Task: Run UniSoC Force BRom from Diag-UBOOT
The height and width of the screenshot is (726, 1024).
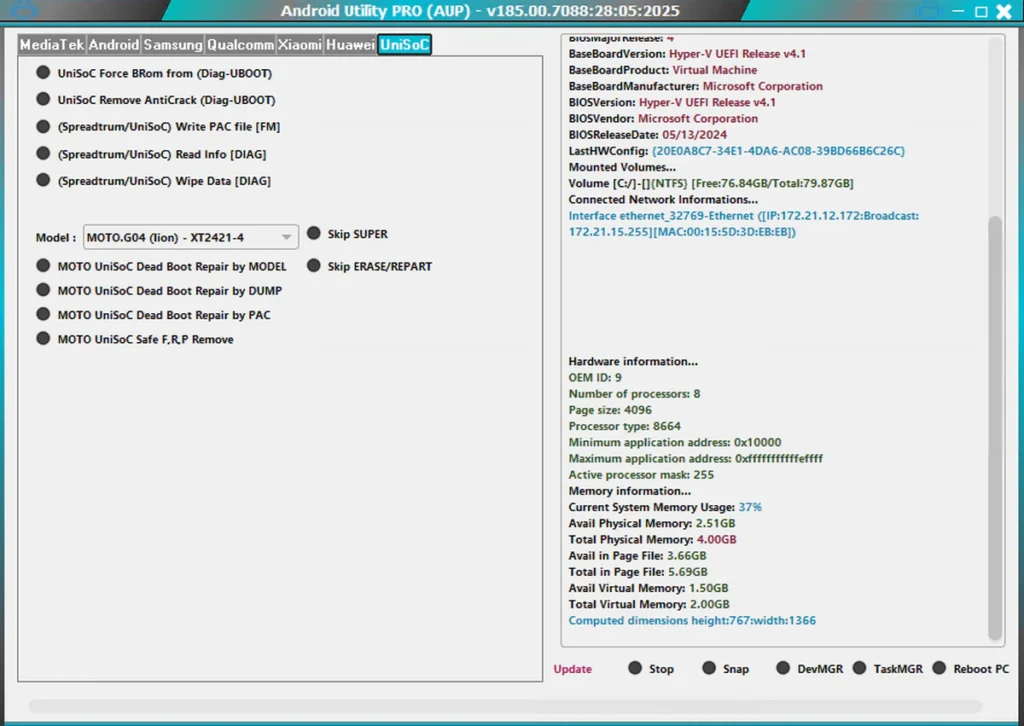Action: click(154, 73)
